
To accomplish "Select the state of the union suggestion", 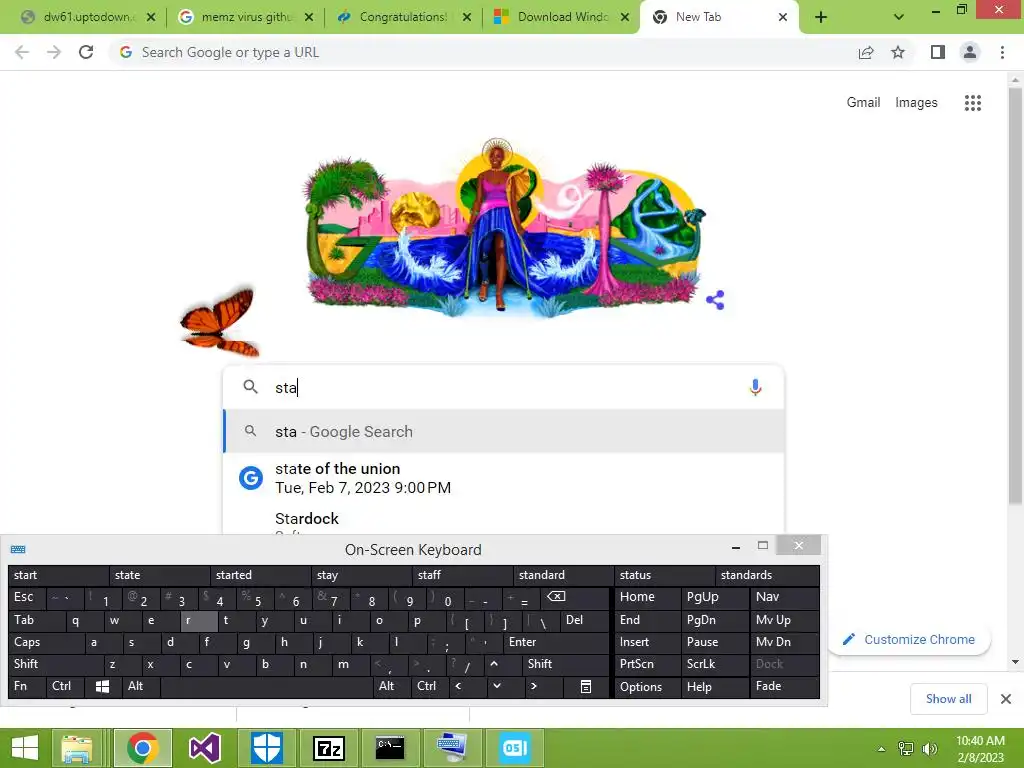I will click(503, 478).
